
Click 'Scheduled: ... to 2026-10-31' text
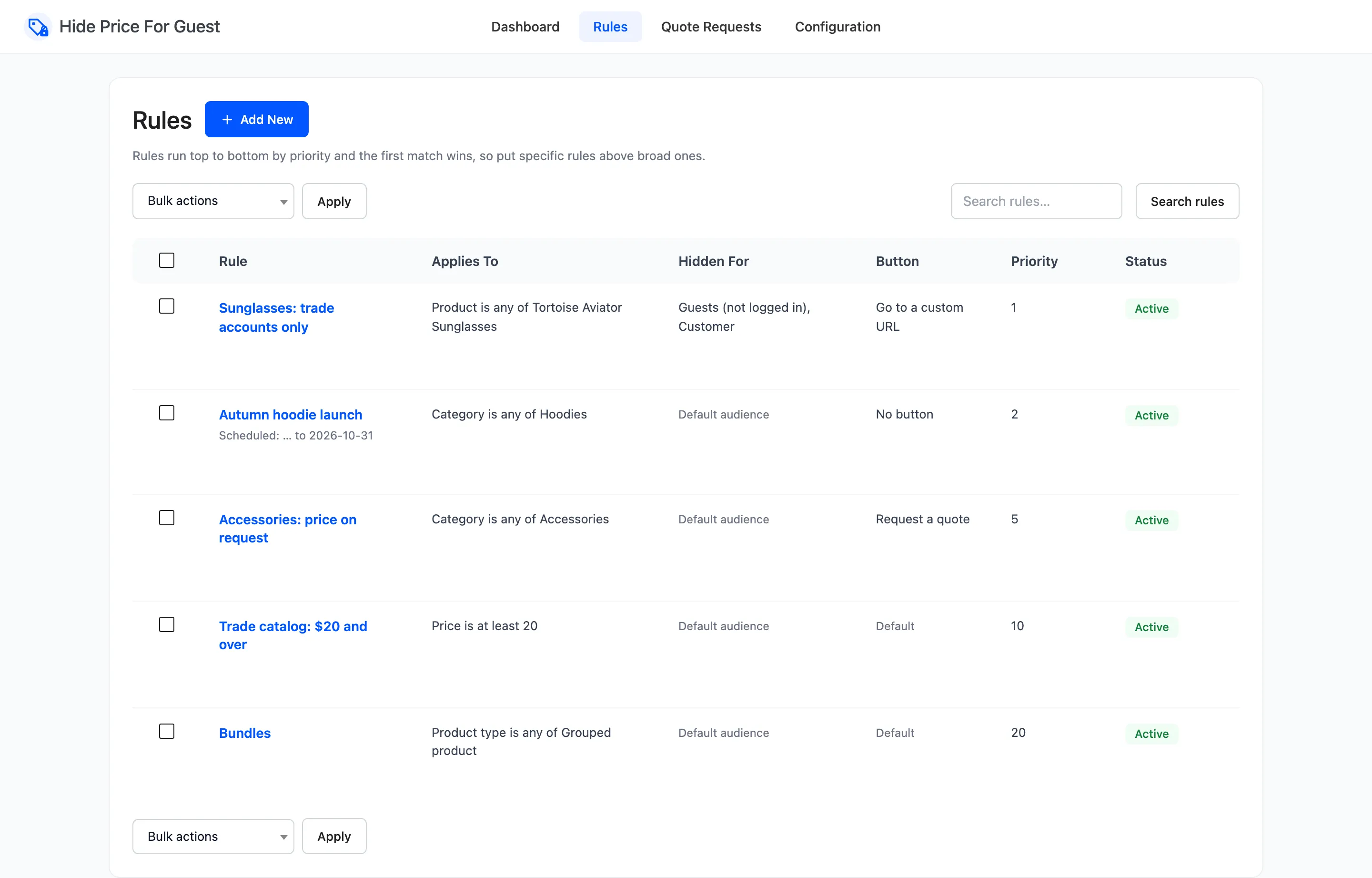[296, 436]
